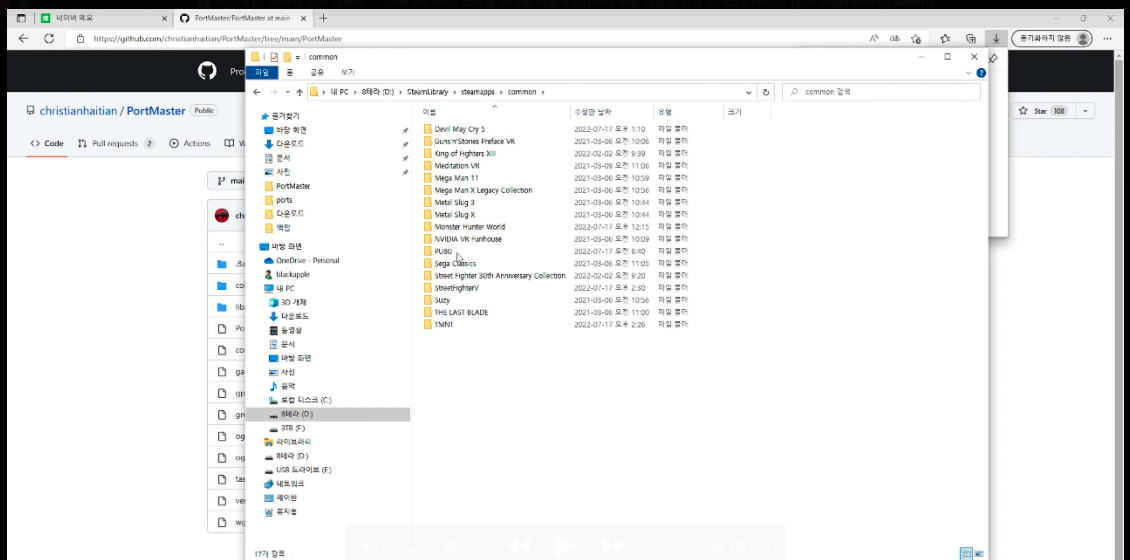Open the 공유 ribbon tab
1130x560 pixels.
(317, 72)
